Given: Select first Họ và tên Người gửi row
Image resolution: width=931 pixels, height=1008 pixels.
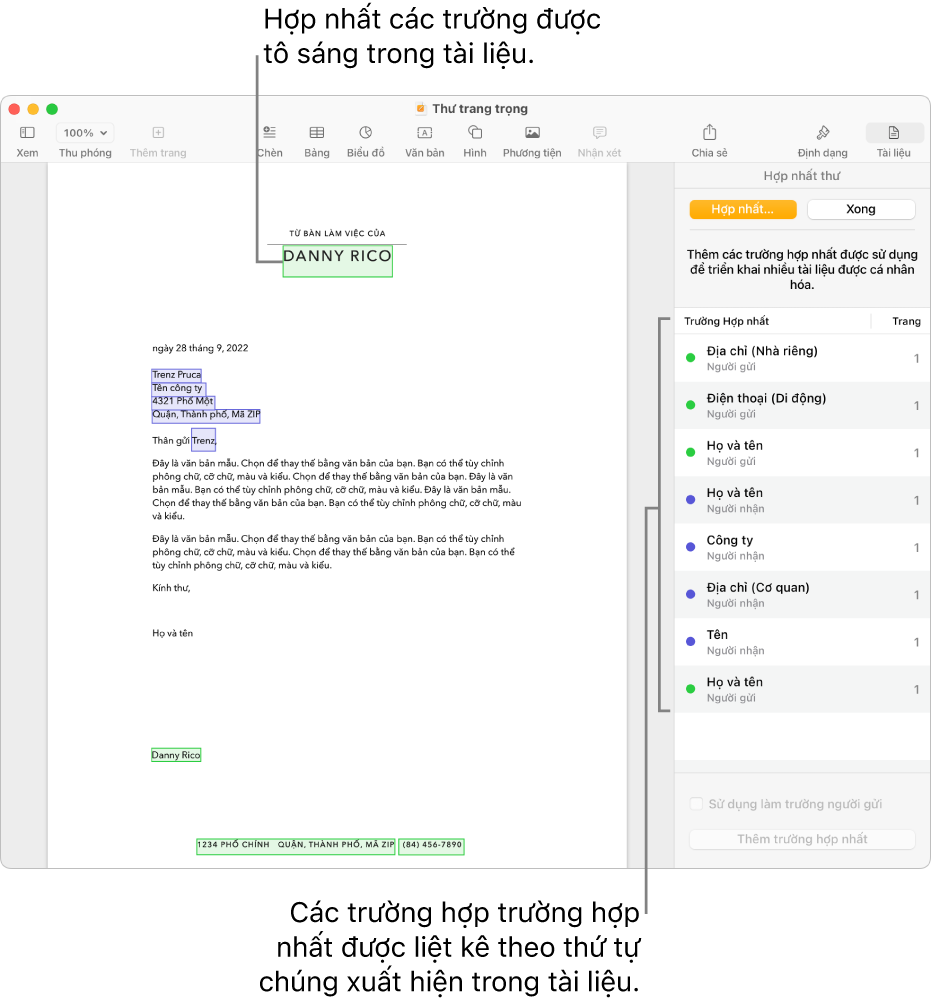Looking at the screenshot, I should pyautogui.click(x=802, y=453).
